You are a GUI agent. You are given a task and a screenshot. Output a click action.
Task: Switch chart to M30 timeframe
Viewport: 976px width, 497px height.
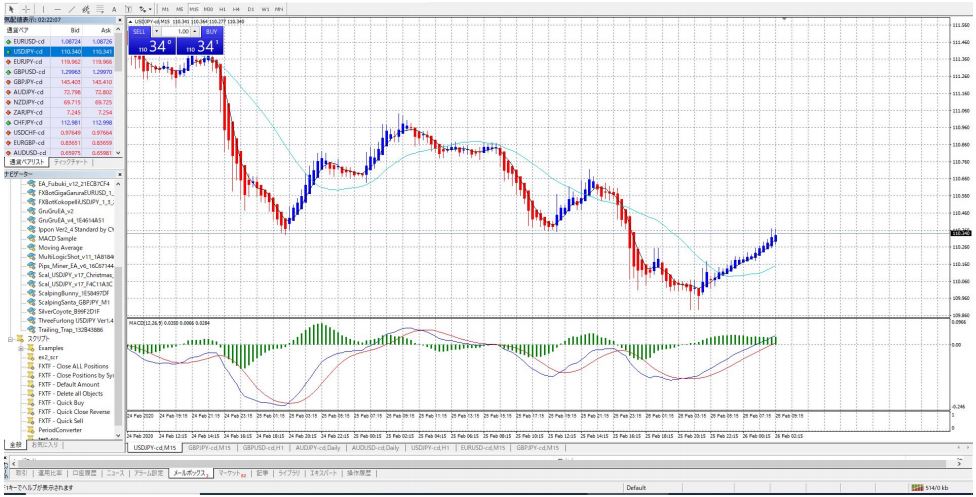209,9
